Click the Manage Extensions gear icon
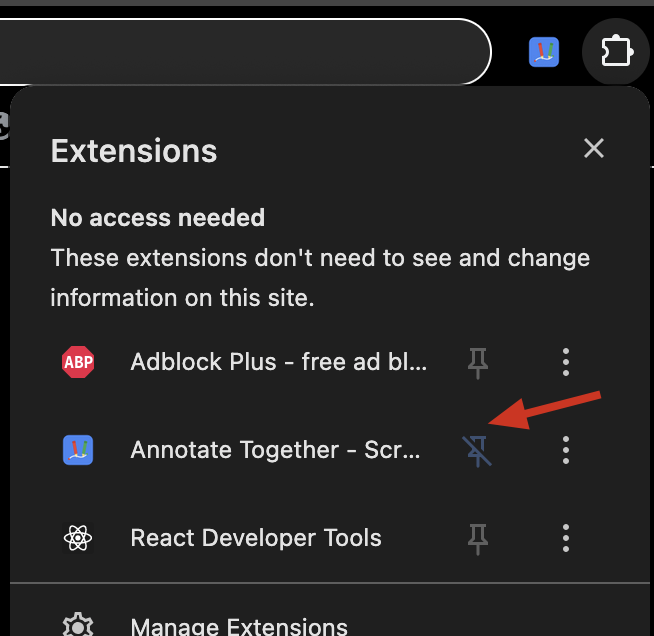The height and width of the screenshot is (636, 654). [78, 624]
